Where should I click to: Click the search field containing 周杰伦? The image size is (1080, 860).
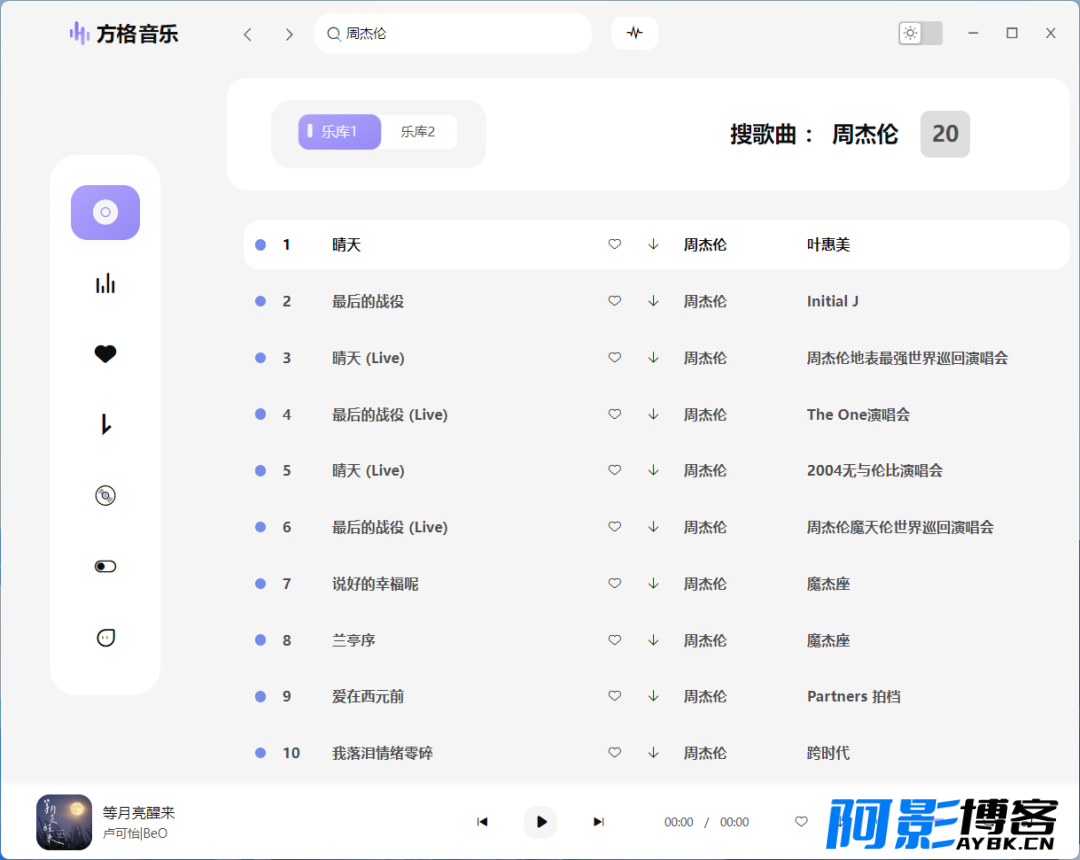click(460, 33)
